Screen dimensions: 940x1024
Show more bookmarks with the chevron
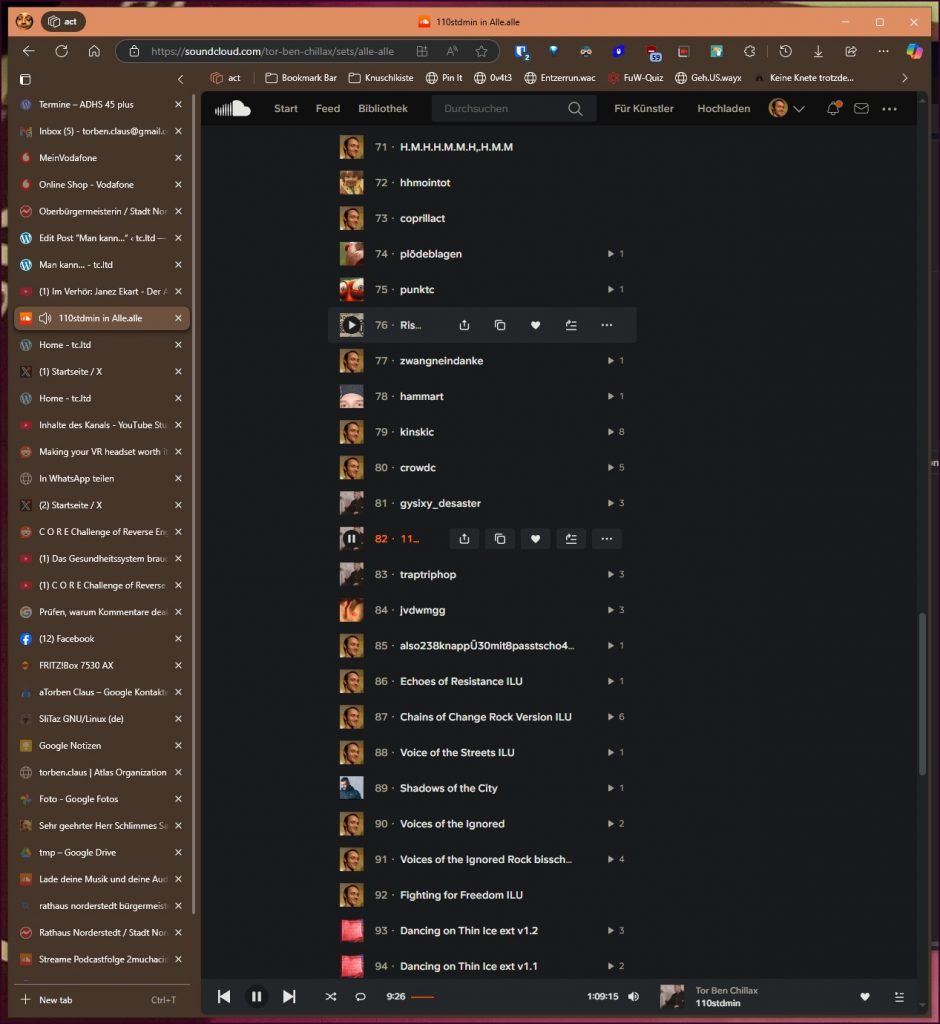coord(905,78)
